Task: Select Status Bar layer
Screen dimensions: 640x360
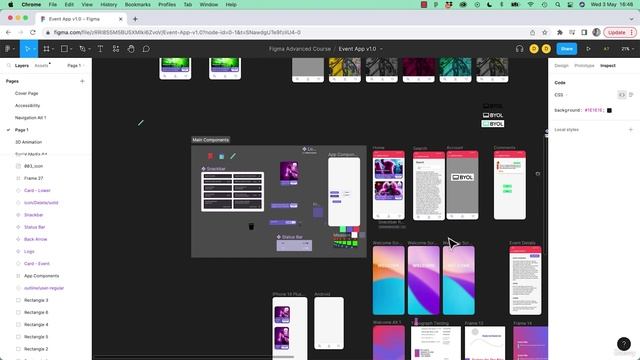Action: coord(34,227)
